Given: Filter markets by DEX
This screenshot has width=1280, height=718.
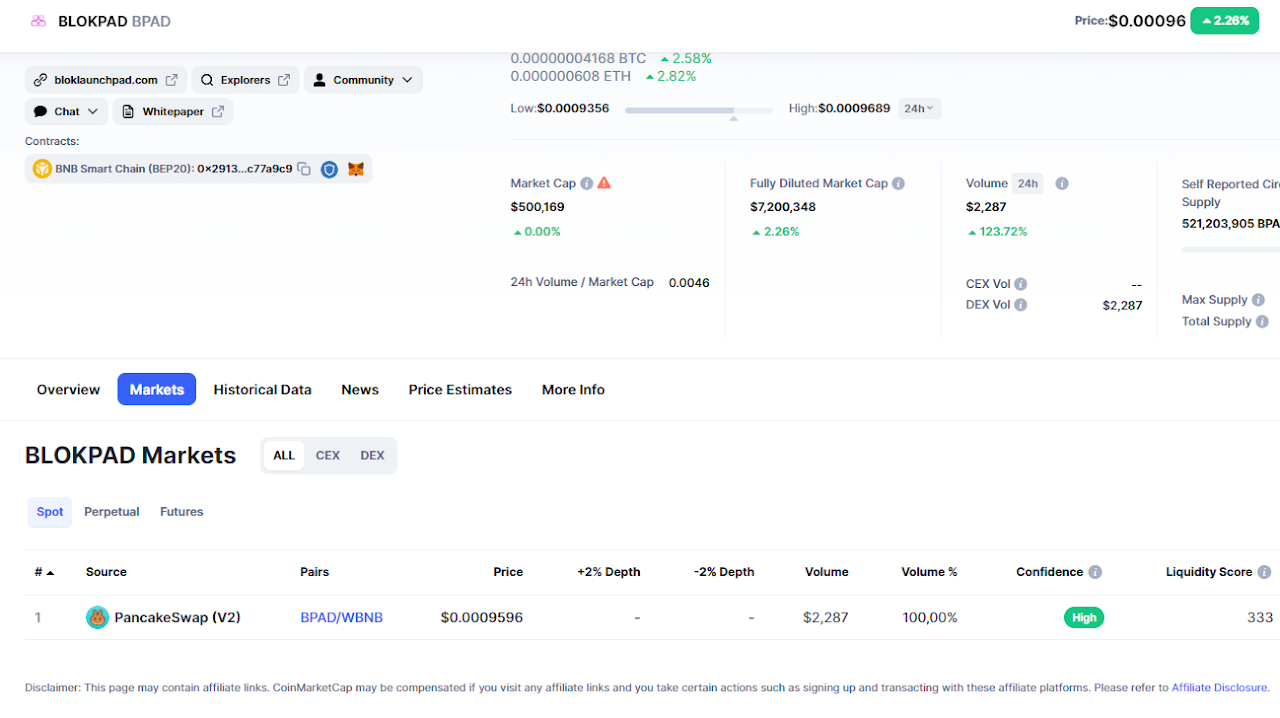Looking at the screenshot, I should click(x=372, y=455).
